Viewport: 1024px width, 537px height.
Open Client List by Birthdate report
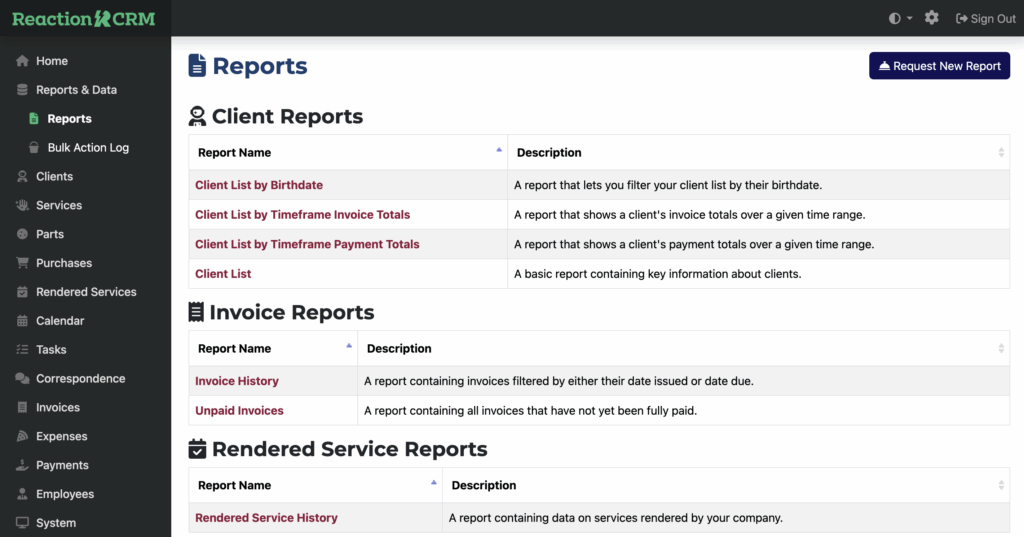(x=259, y=185)
